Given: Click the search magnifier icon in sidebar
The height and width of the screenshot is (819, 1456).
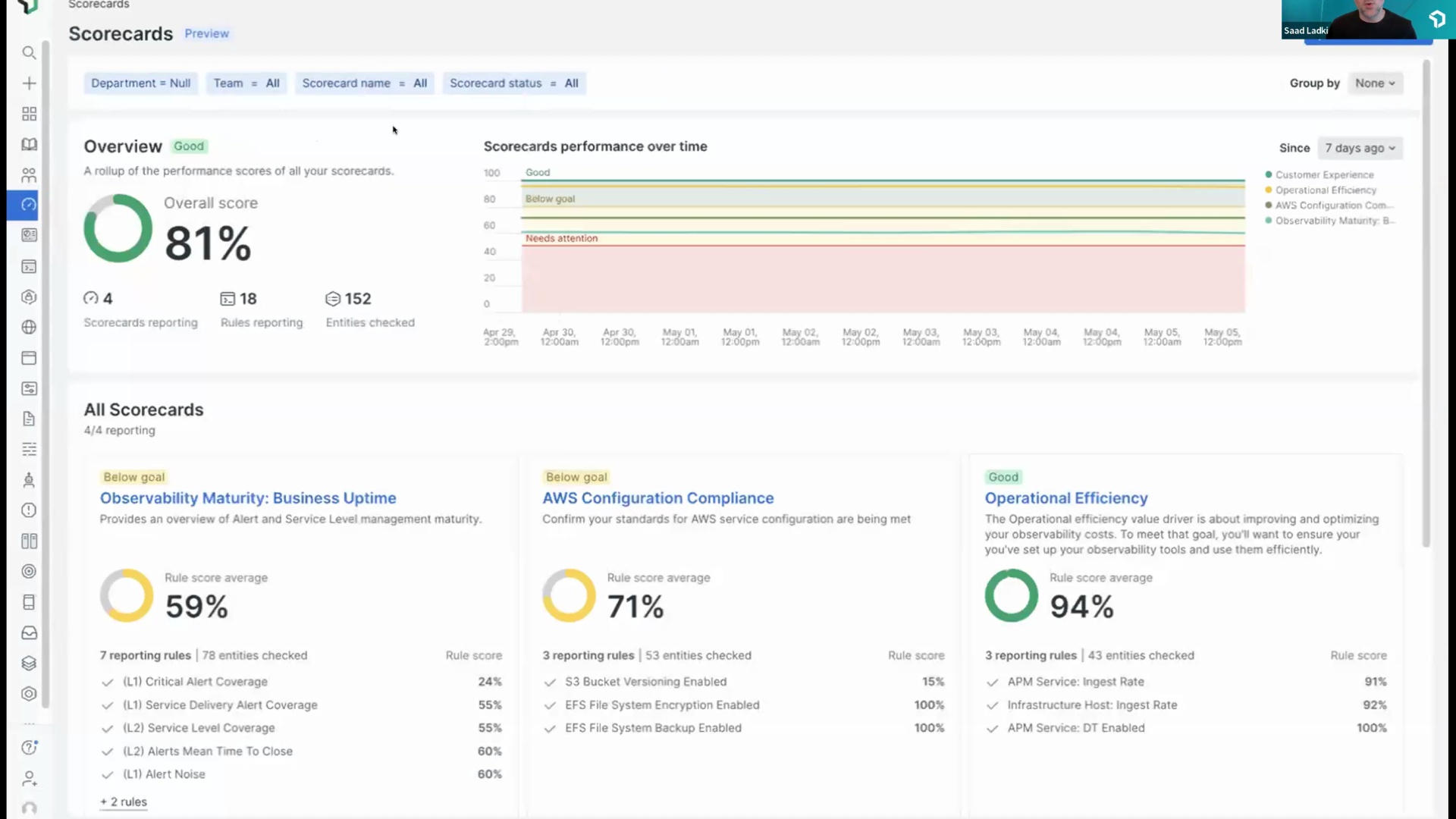Looking at the screenshot, I should (29, 53).
